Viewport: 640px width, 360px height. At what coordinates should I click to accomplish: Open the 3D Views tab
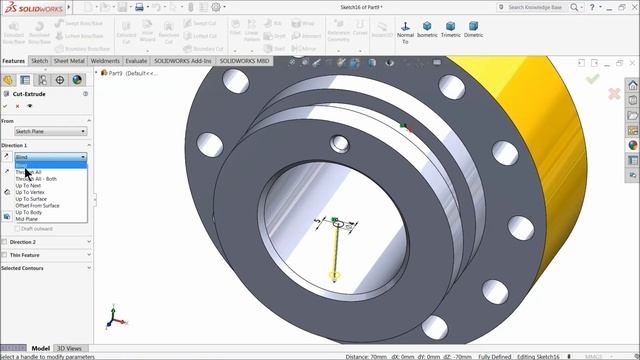tap(69, 348)
